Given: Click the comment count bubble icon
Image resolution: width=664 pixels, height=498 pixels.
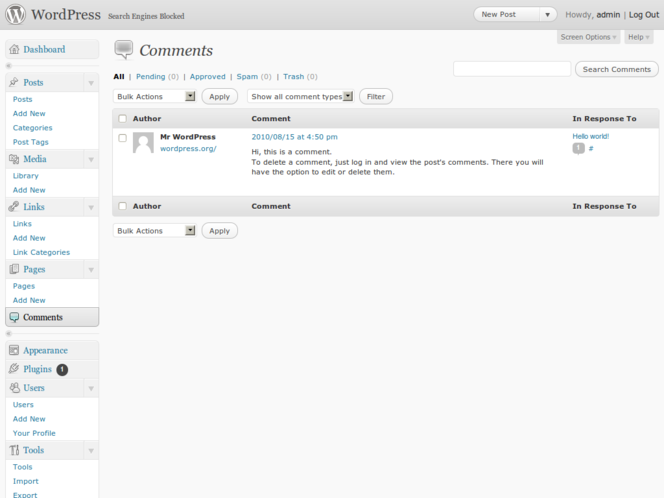Looking at the screenshot, I should click(x=578, y=148).
